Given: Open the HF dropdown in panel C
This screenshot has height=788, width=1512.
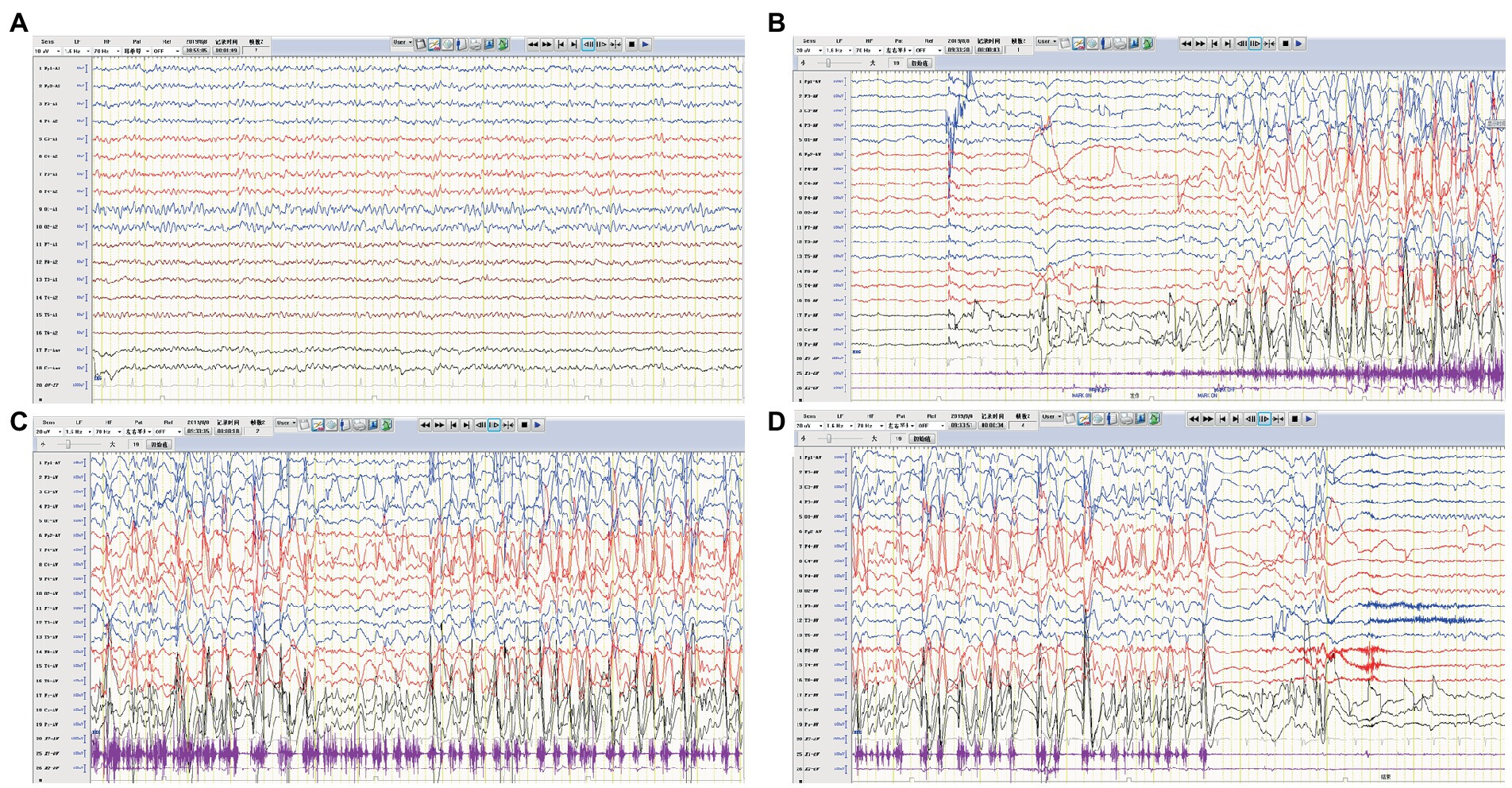Looking at the screenshot, I should click(x=109, y=431).
